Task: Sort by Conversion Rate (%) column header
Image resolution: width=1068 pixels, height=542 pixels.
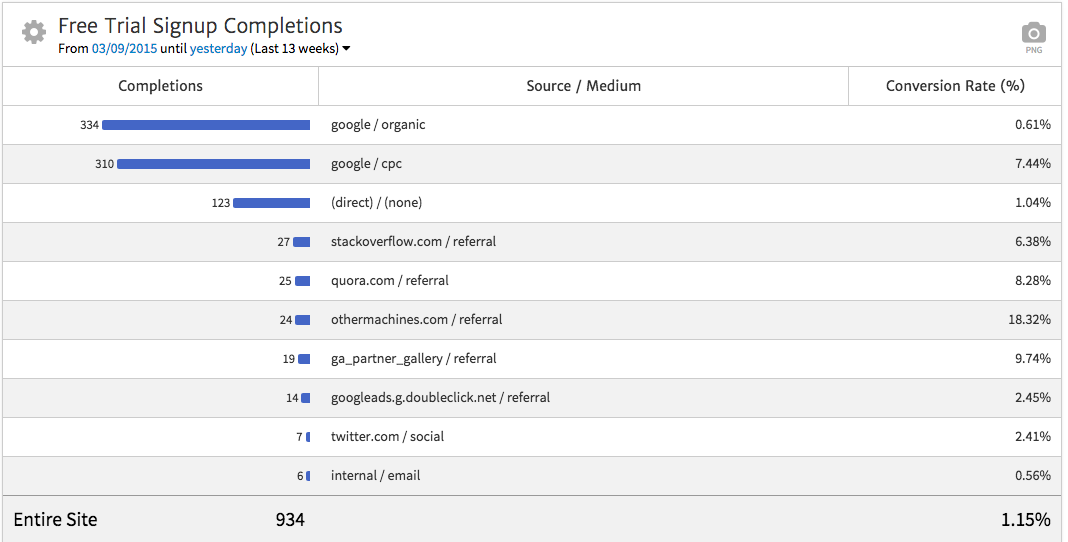Action: point(954,86)
